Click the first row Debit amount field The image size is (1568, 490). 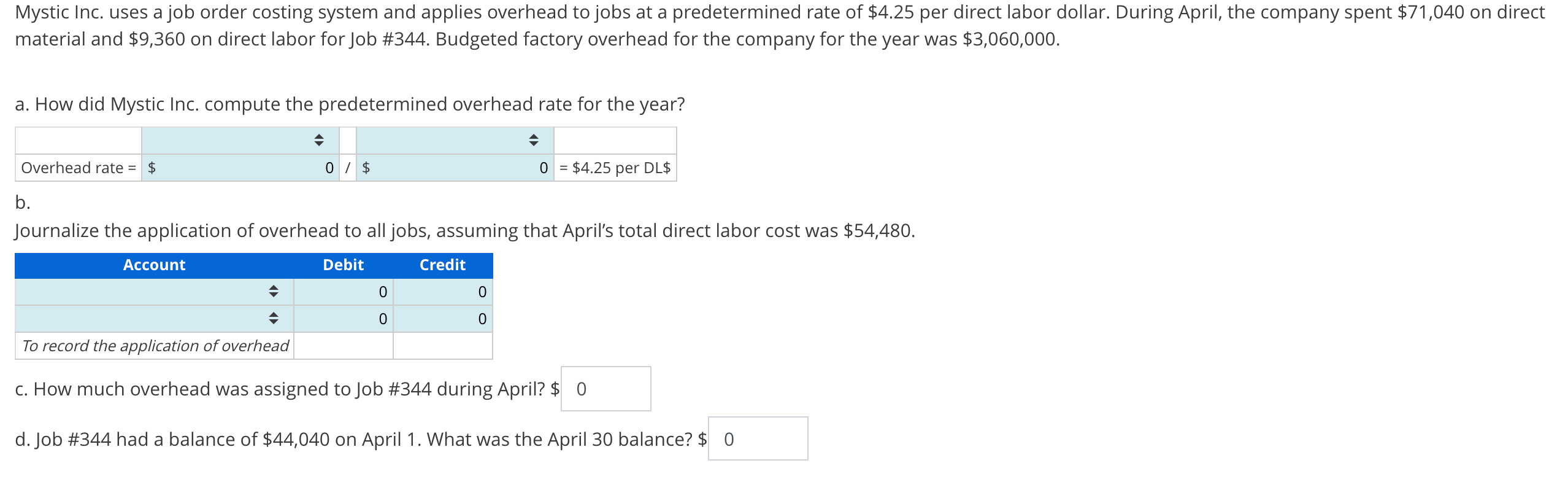(x=344, y=292)
